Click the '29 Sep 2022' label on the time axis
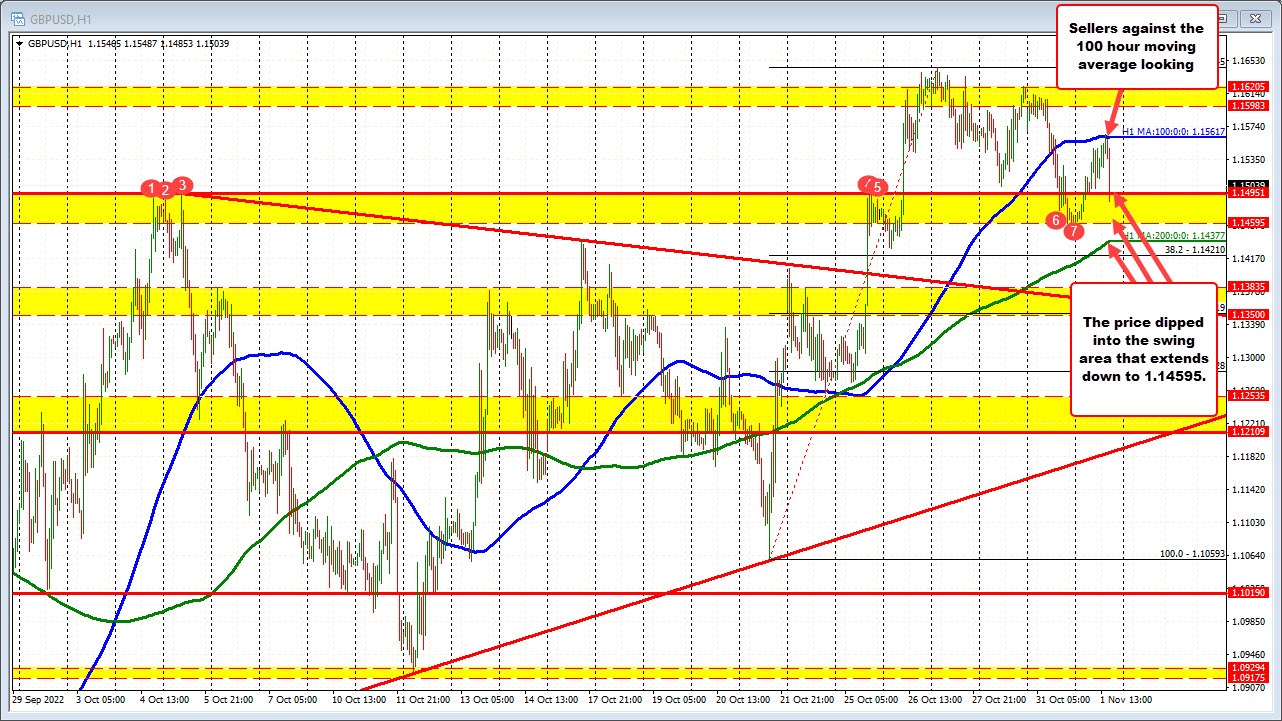Viewport: 1282px width, 721px height. click(x=40, y=701)
